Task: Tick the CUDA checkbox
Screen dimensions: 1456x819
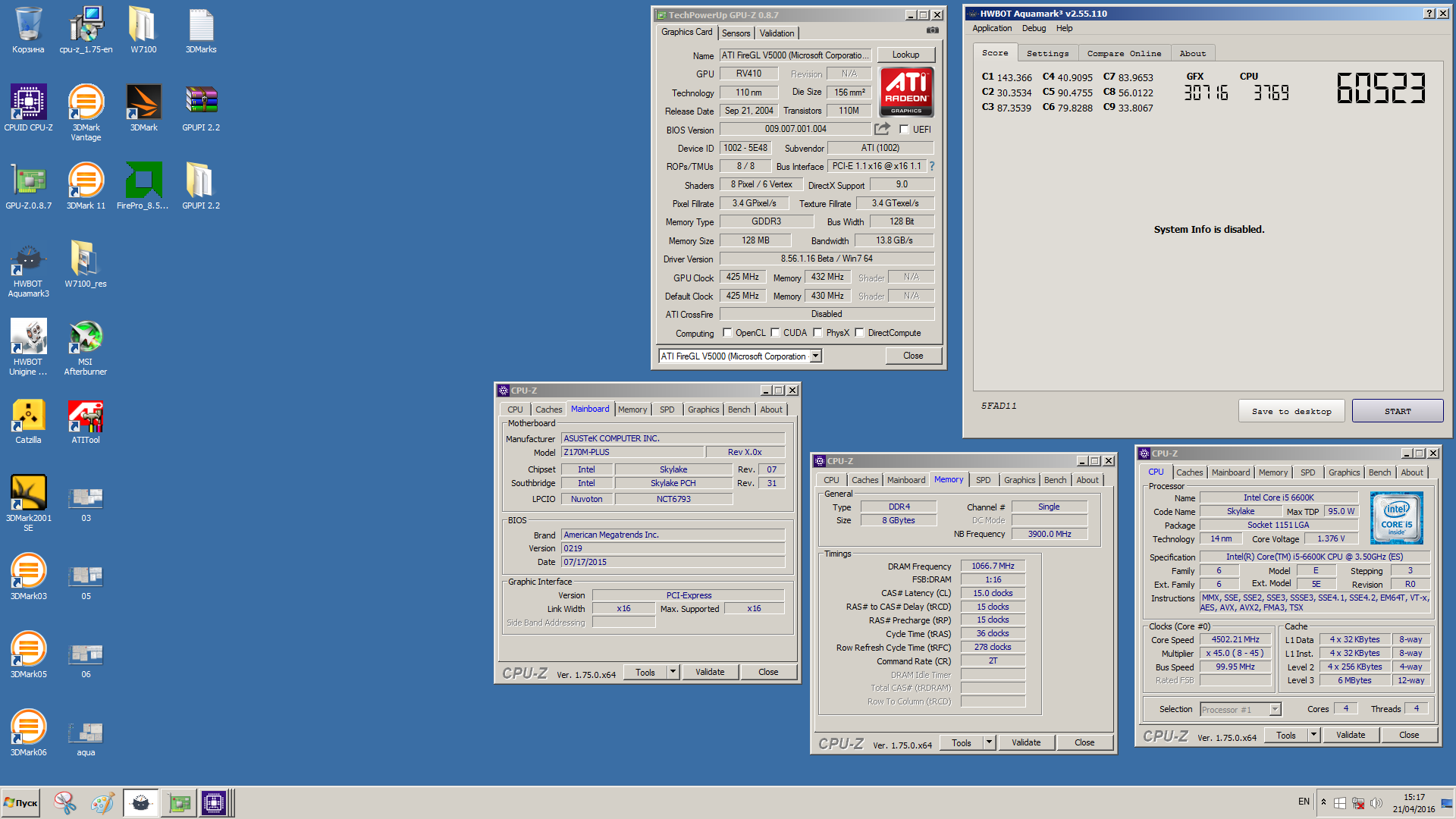Action: tap(775, 332)
